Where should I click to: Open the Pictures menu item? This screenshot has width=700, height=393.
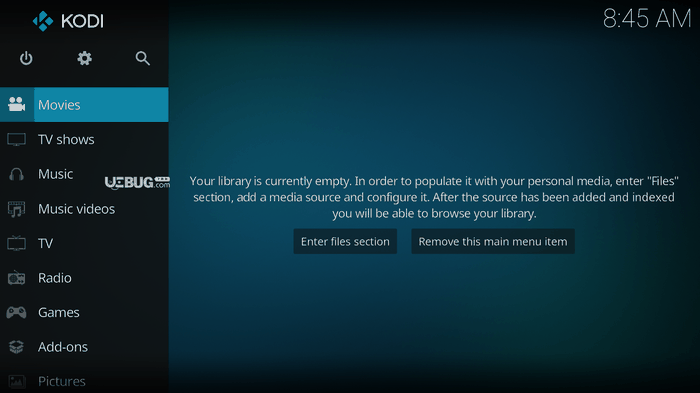pos(84,381)
